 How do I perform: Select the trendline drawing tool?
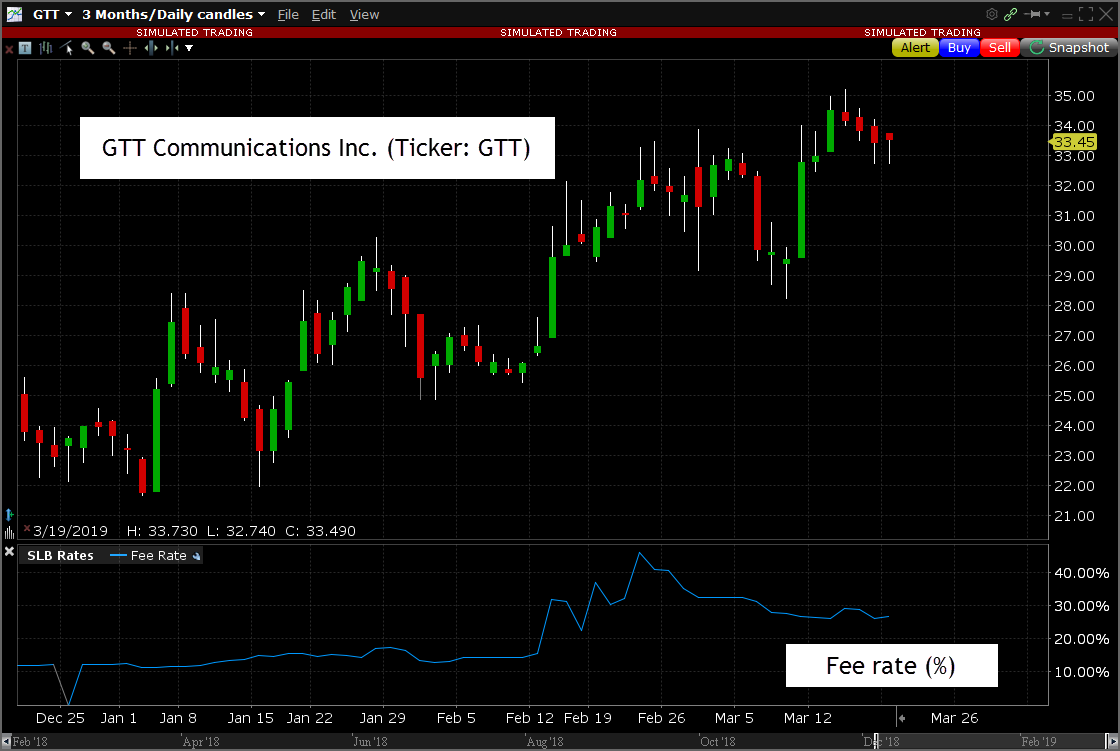click(67, 48)
